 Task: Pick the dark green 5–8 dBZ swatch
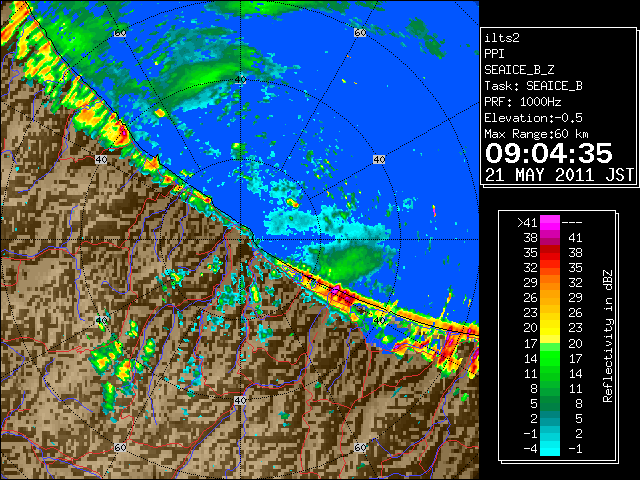click(550, 404)
